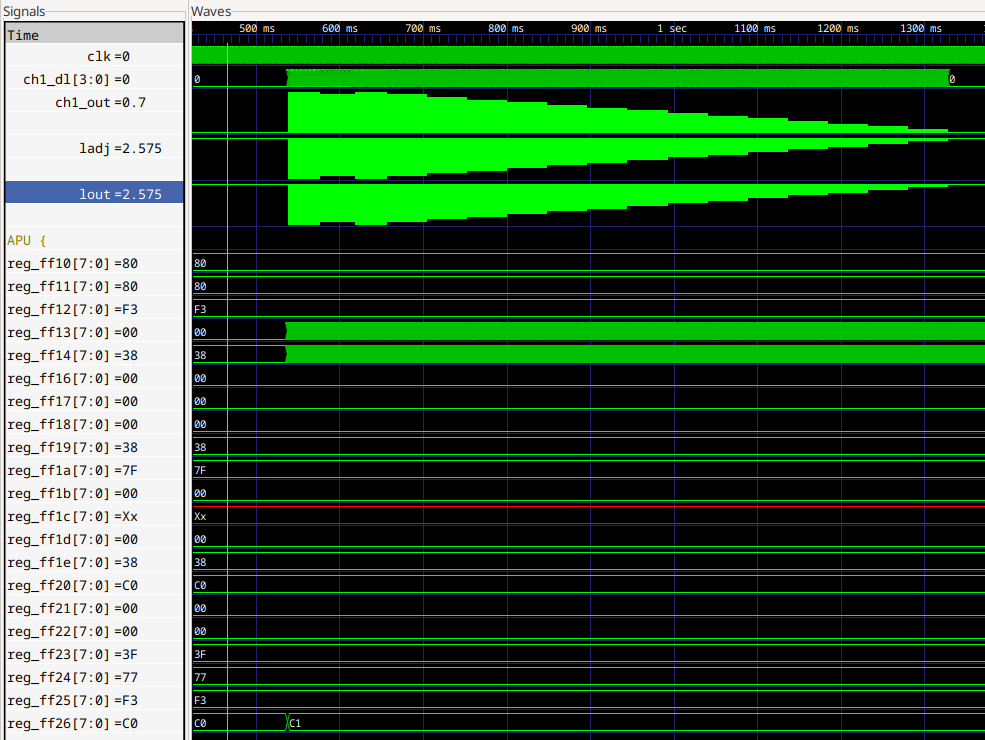Select the clk signal in the Signals list
This screenshot has width=985, height=740.
point(108,57)
